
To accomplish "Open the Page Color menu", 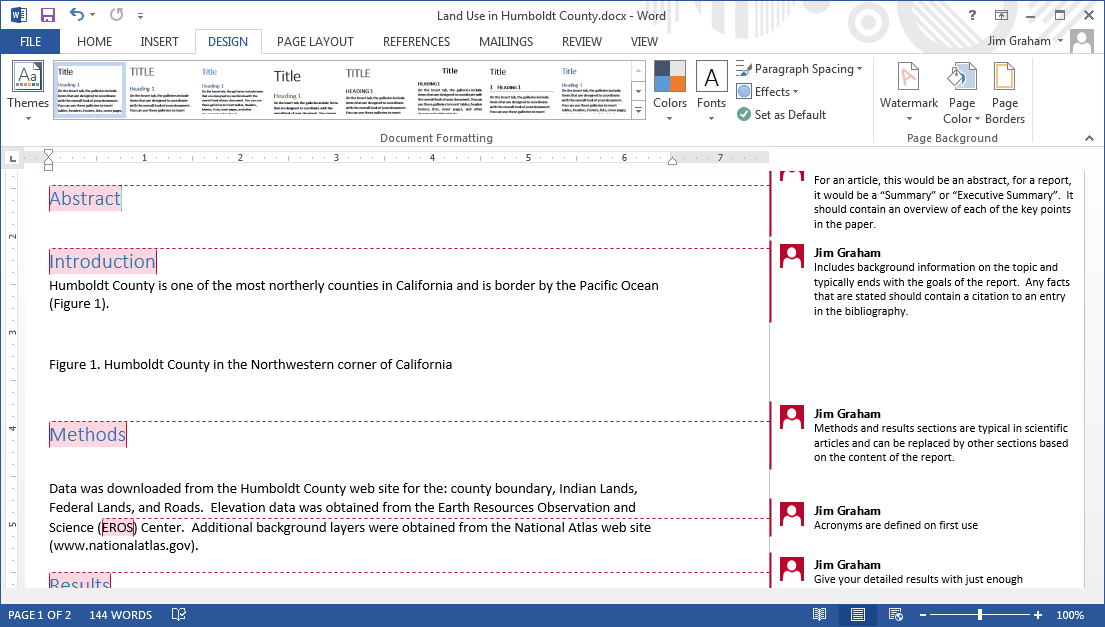I will click(961, 92).
